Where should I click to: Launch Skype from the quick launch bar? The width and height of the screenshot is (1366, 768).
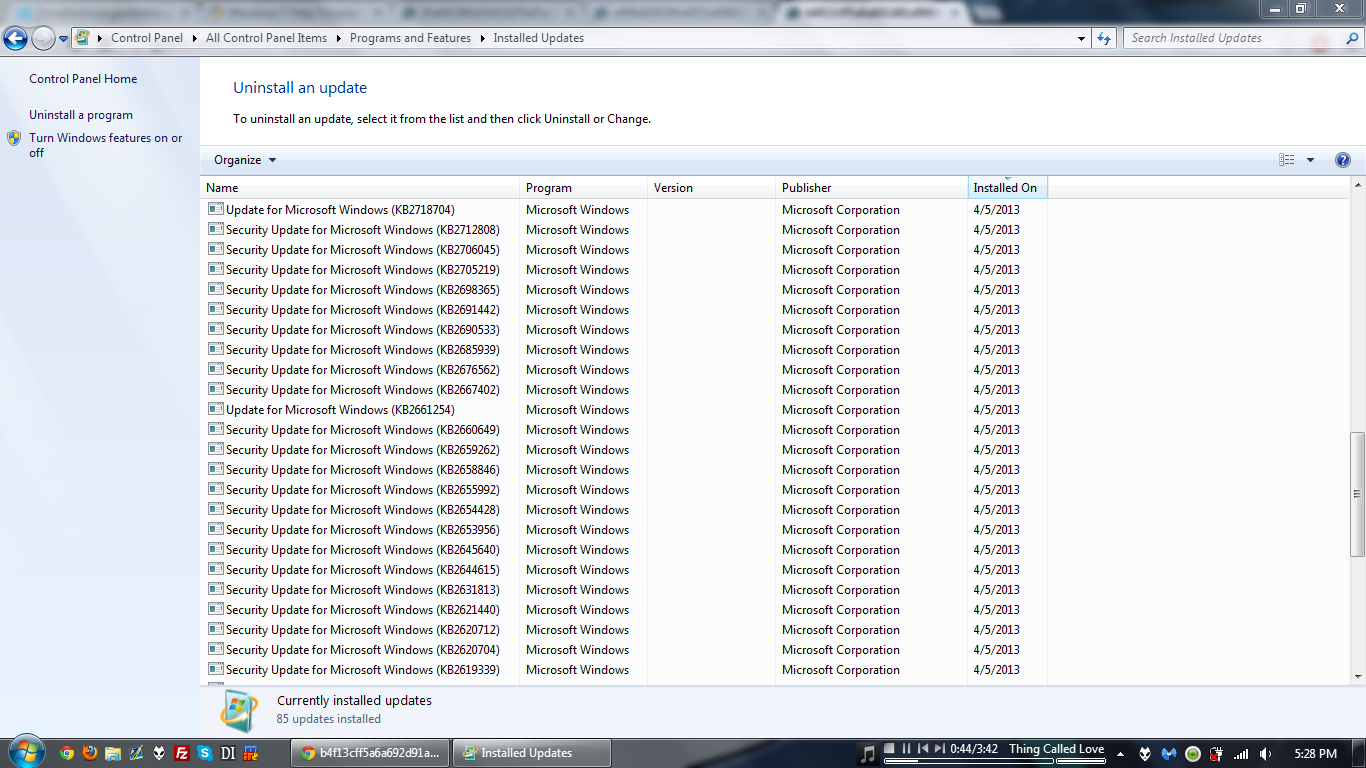click(205, 753)
